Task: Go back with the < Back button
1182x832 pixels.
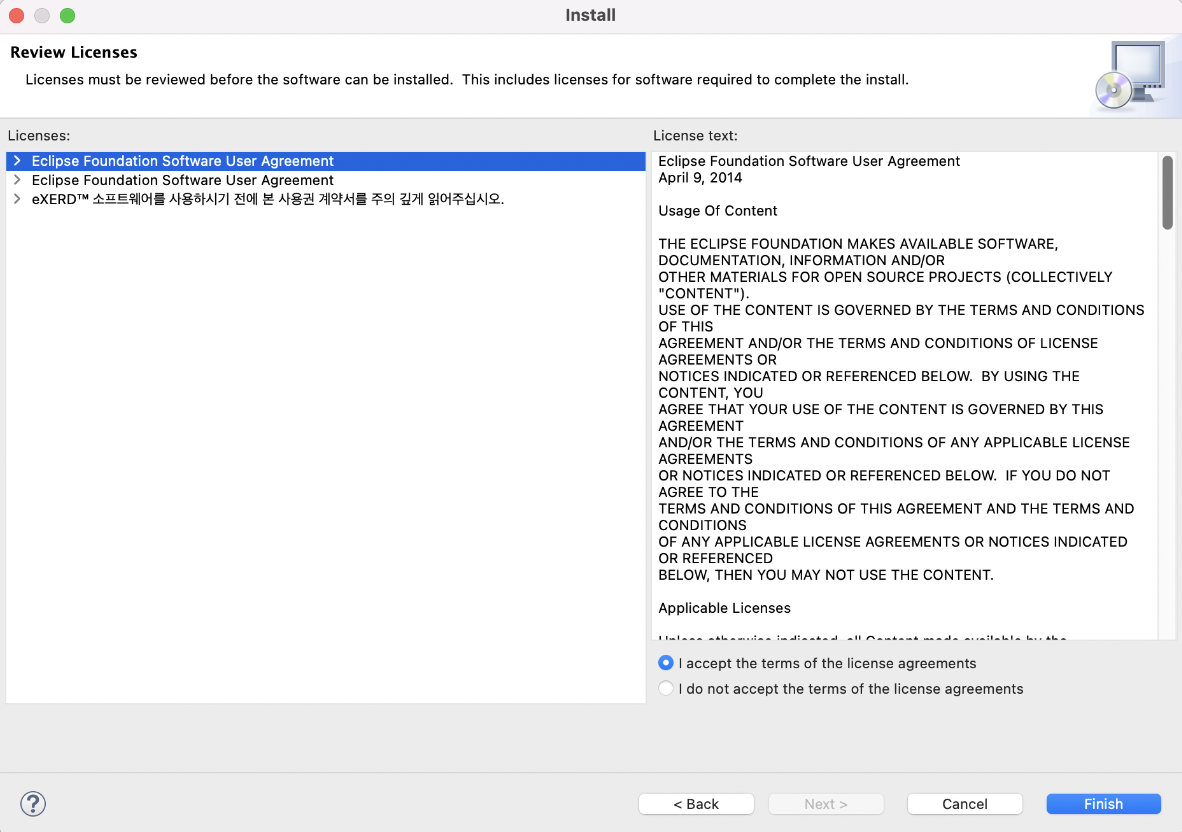Action: 697,804
